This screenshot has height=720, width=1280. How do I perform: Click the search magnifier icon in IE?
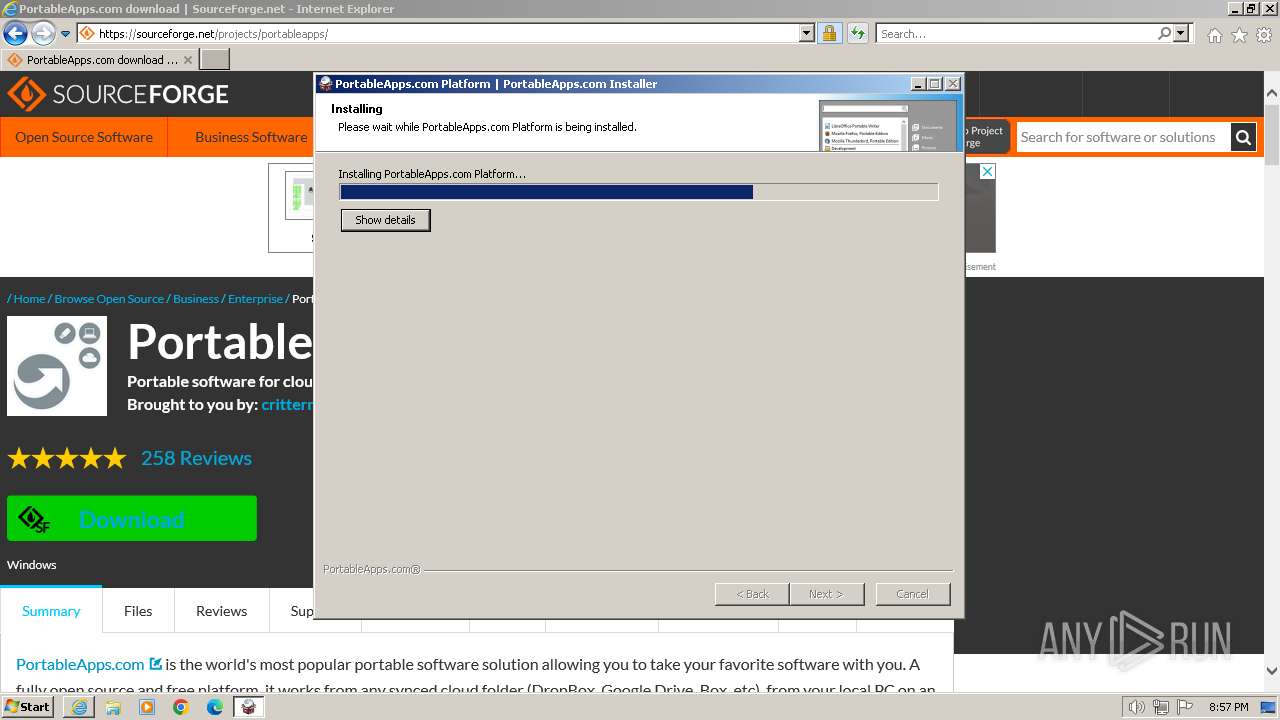click(1164, 34)
